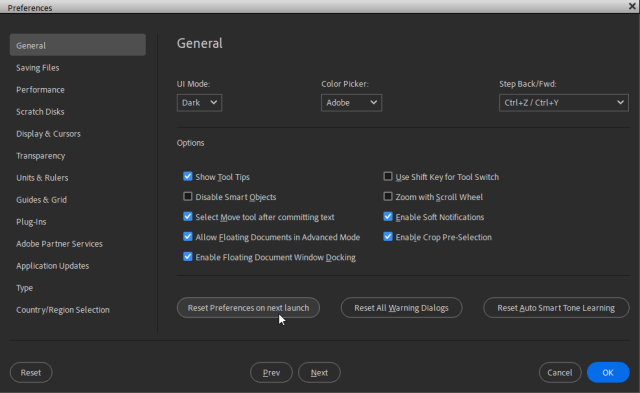Click Reset Preferences on next launch
This screenshot has height=393, width=640.
point(248,308)
